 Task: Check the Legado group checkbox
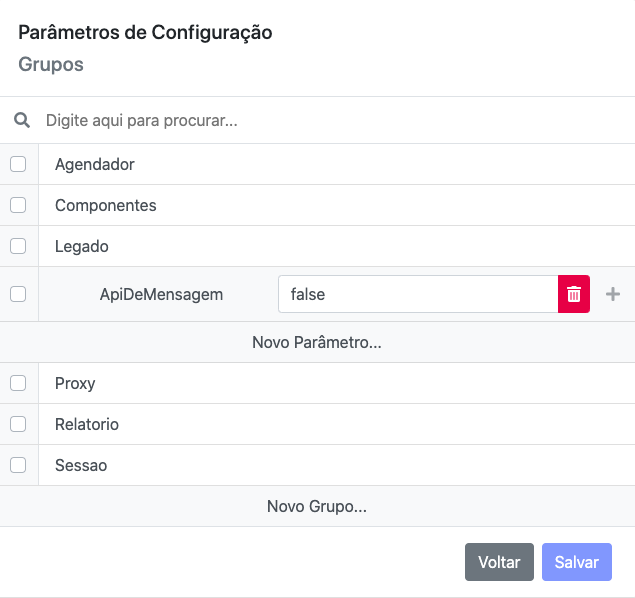click(18, 246)
